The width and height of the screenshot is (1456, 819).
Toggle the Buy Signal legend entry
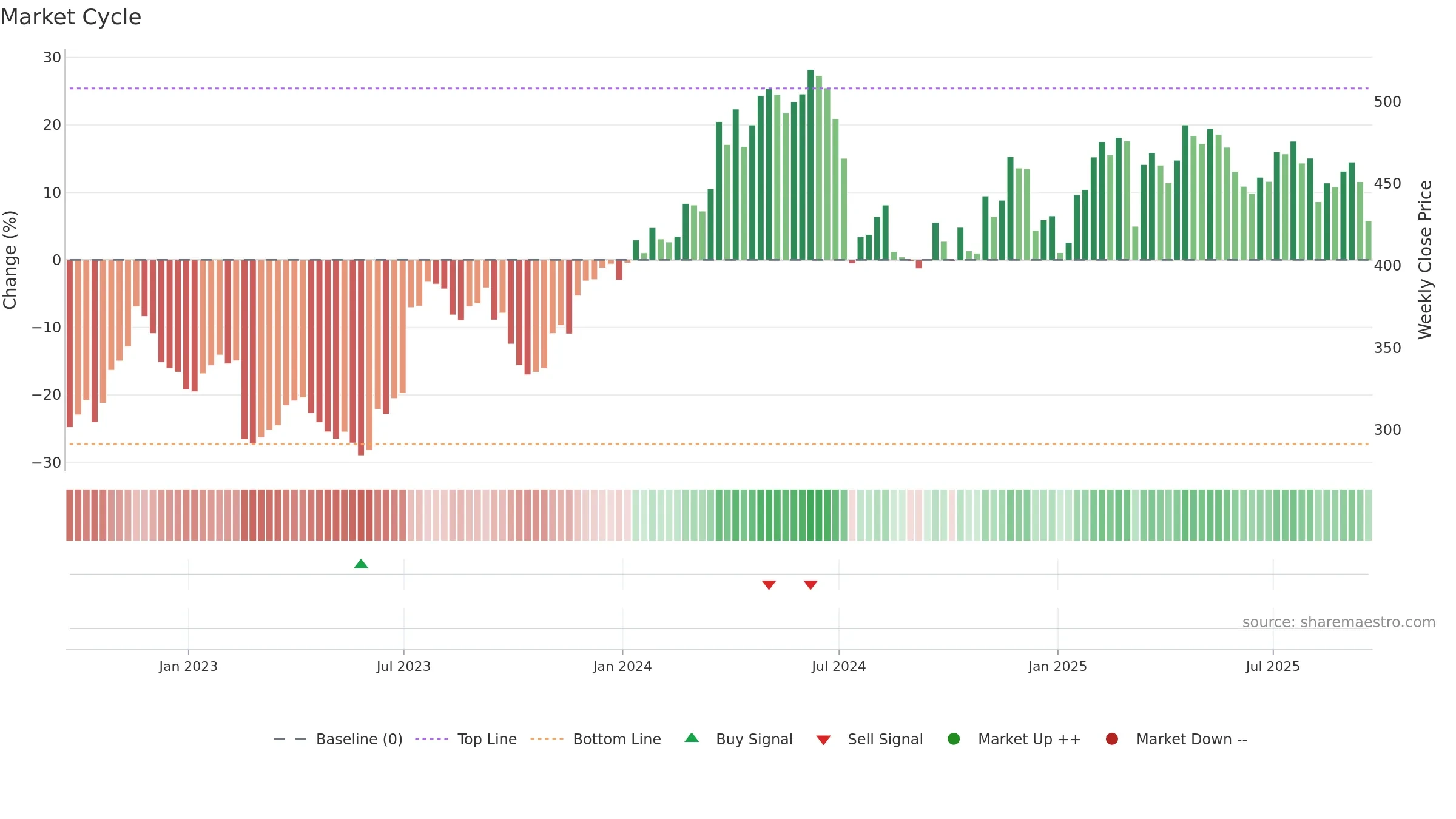pos(738,739)
